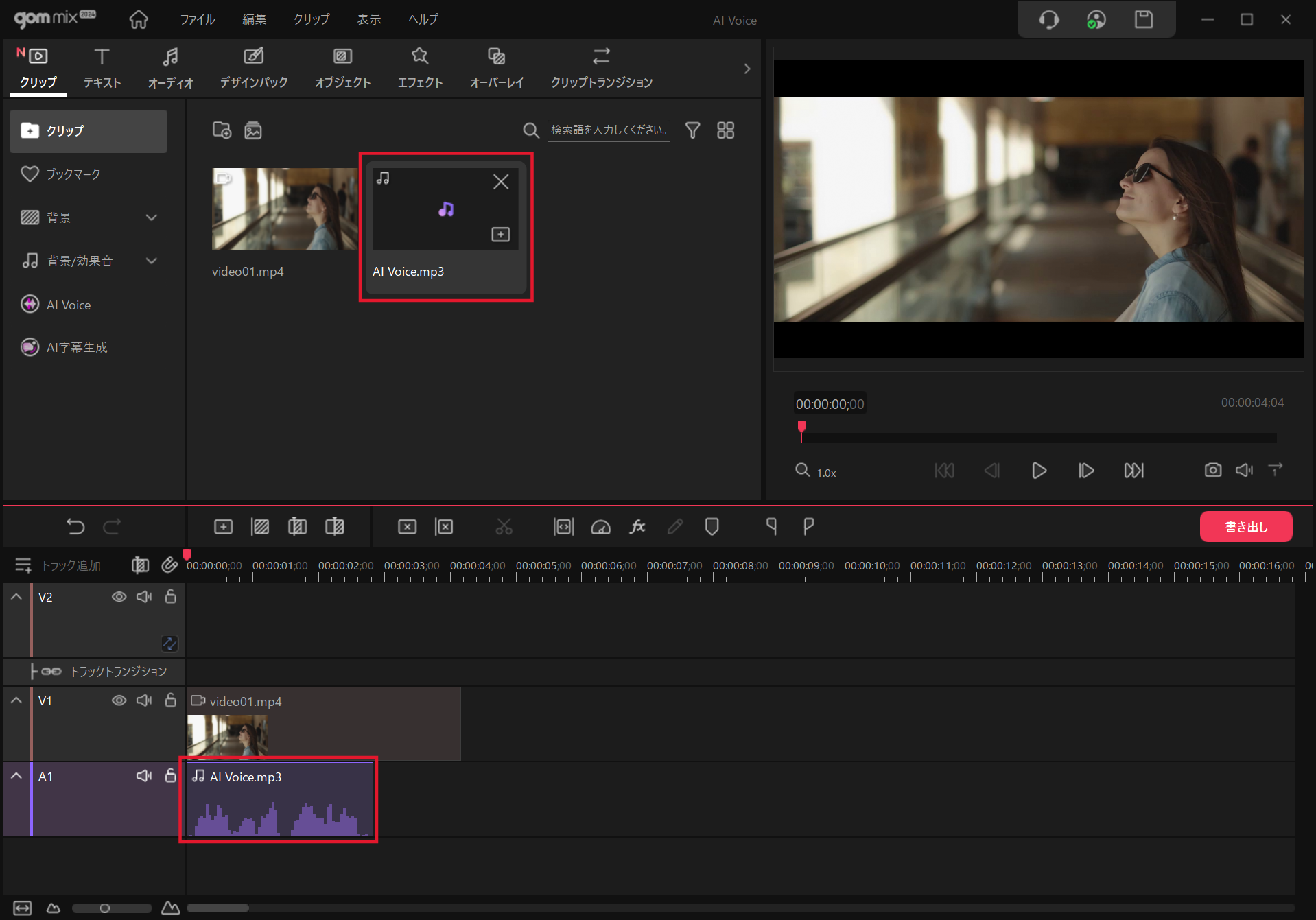This screenshot has width=1316, height=920.
Task: Take a snapshot with the camera icon
Action: pyautogui.click(x=1212, y=470)
